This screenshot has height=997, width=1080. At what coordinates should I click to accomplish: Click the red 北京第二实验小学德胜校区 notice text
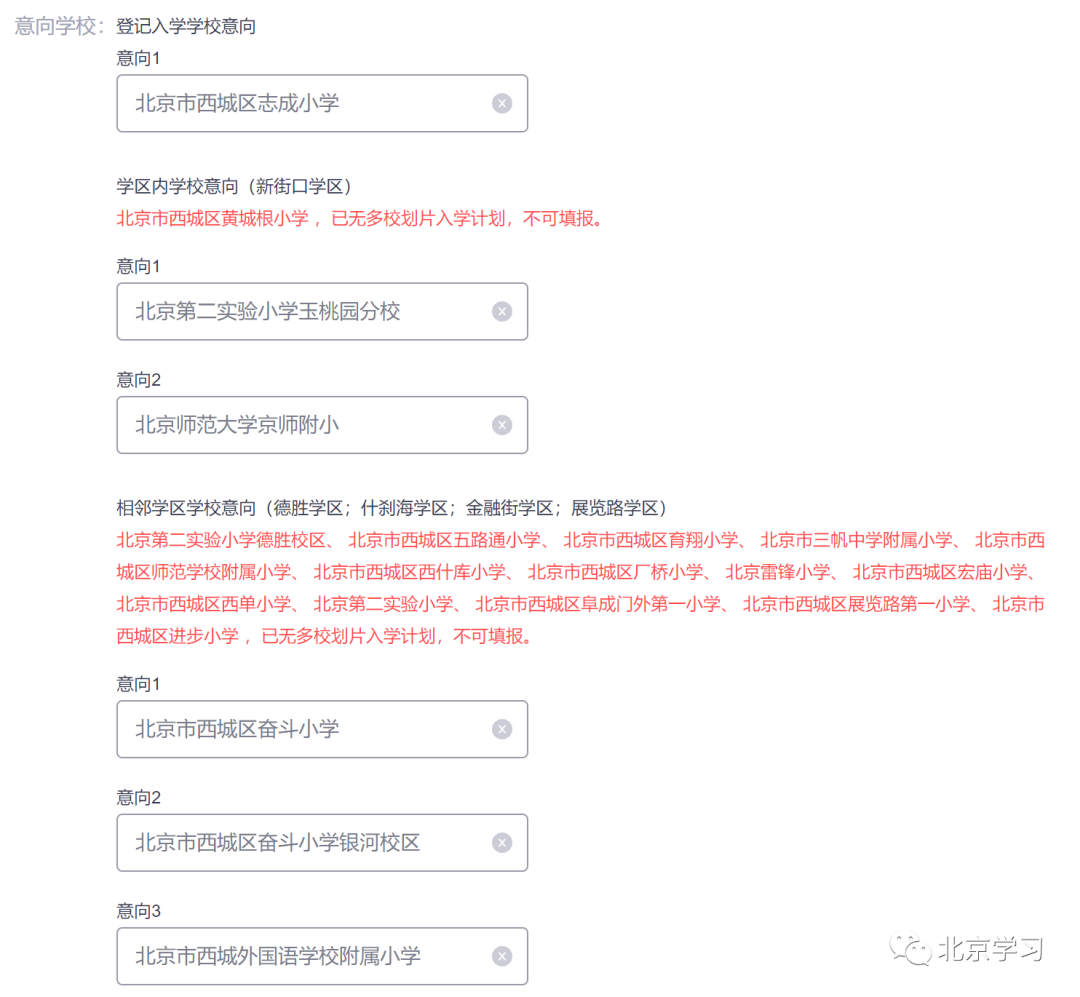coord(220,540)
